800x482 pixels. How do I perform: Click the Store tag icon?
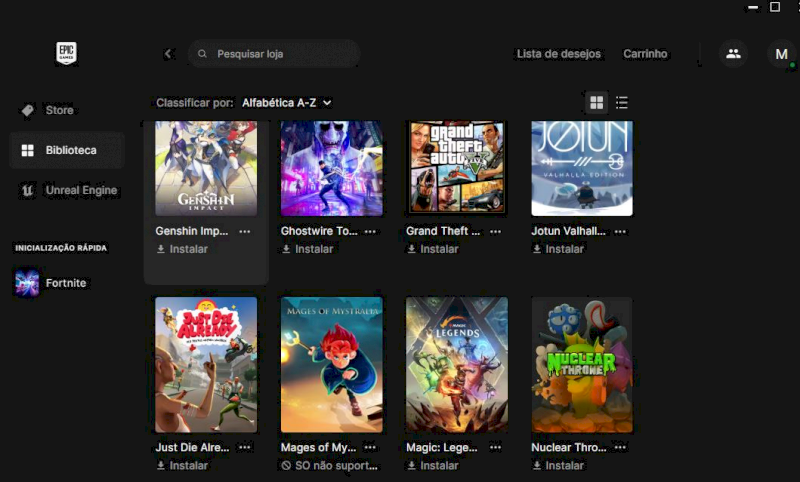(28, 110)
